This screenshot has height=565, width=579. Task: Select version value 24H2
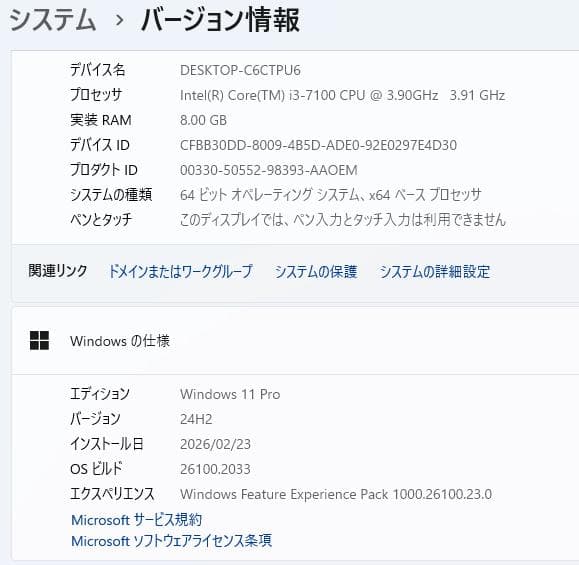196,419
